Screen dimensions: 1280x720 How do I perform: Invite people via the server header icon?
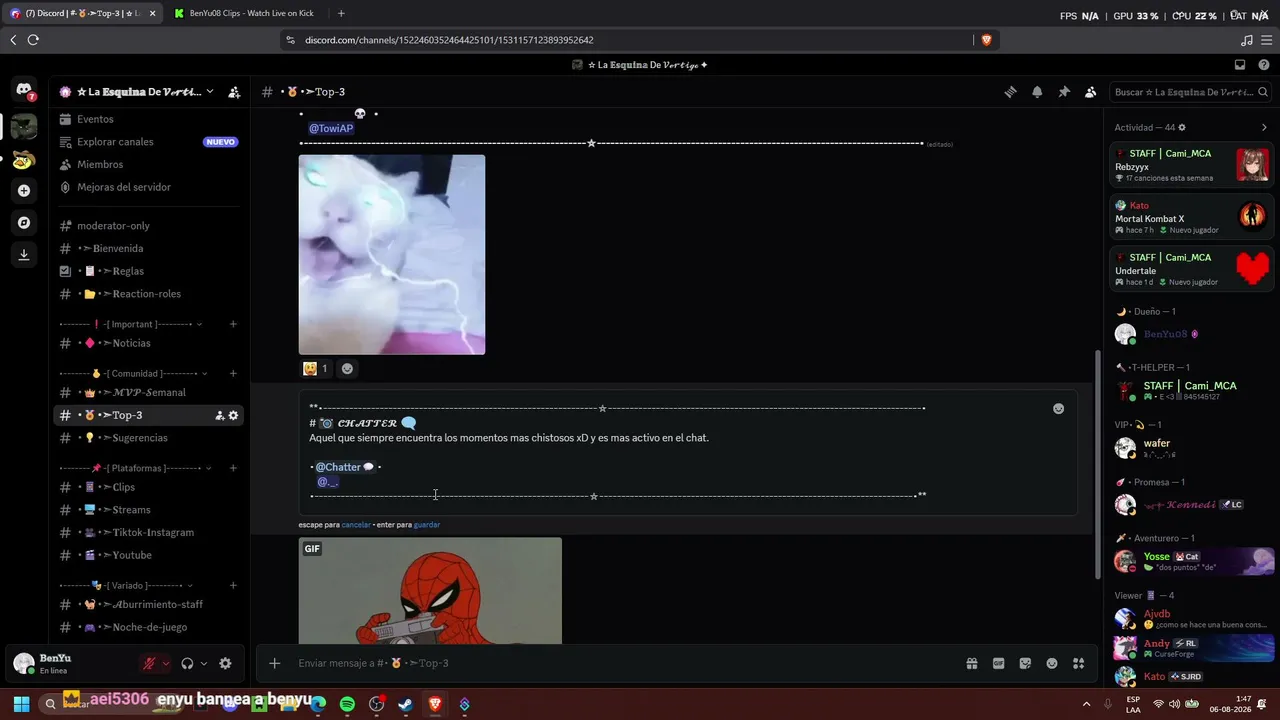234,92
